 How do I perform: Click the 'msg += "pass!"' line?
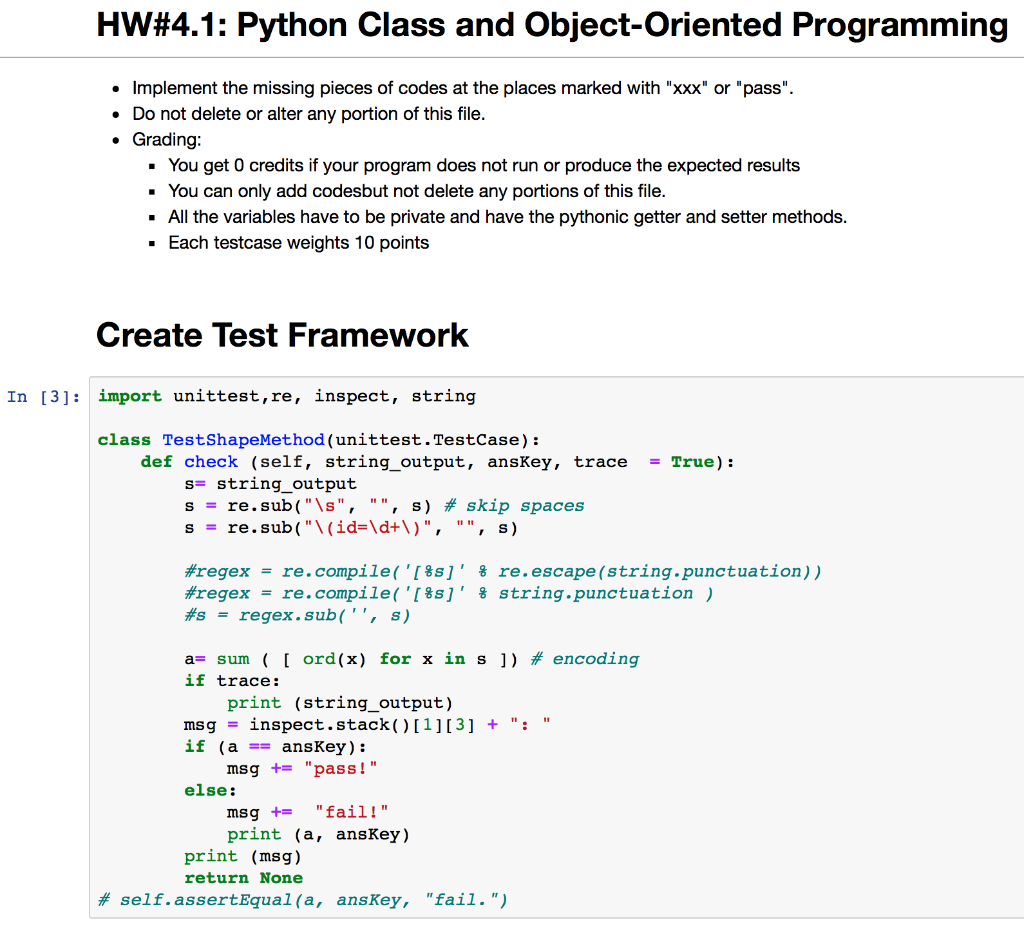(302, 769)
